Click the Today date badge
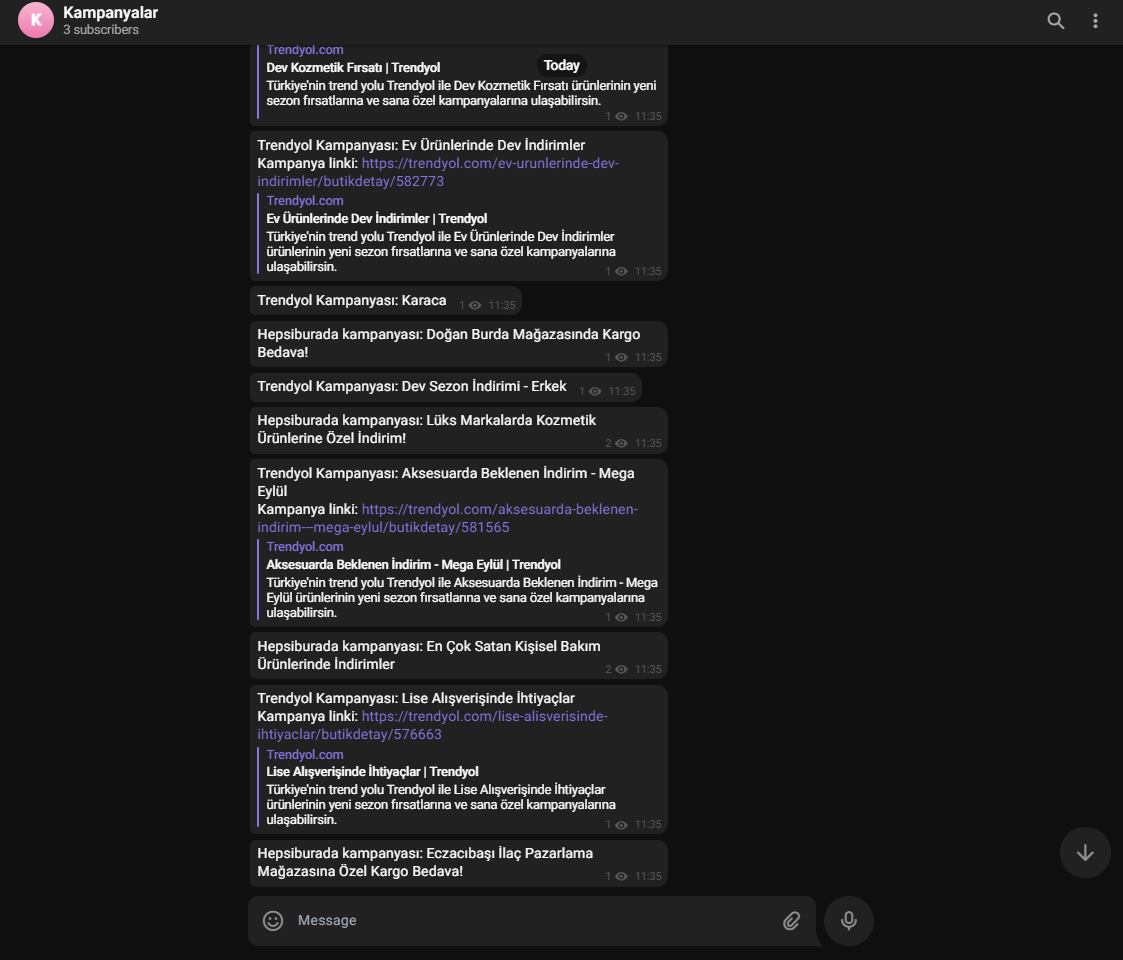This screenshot has height=960, width=1123. point(562,65)
